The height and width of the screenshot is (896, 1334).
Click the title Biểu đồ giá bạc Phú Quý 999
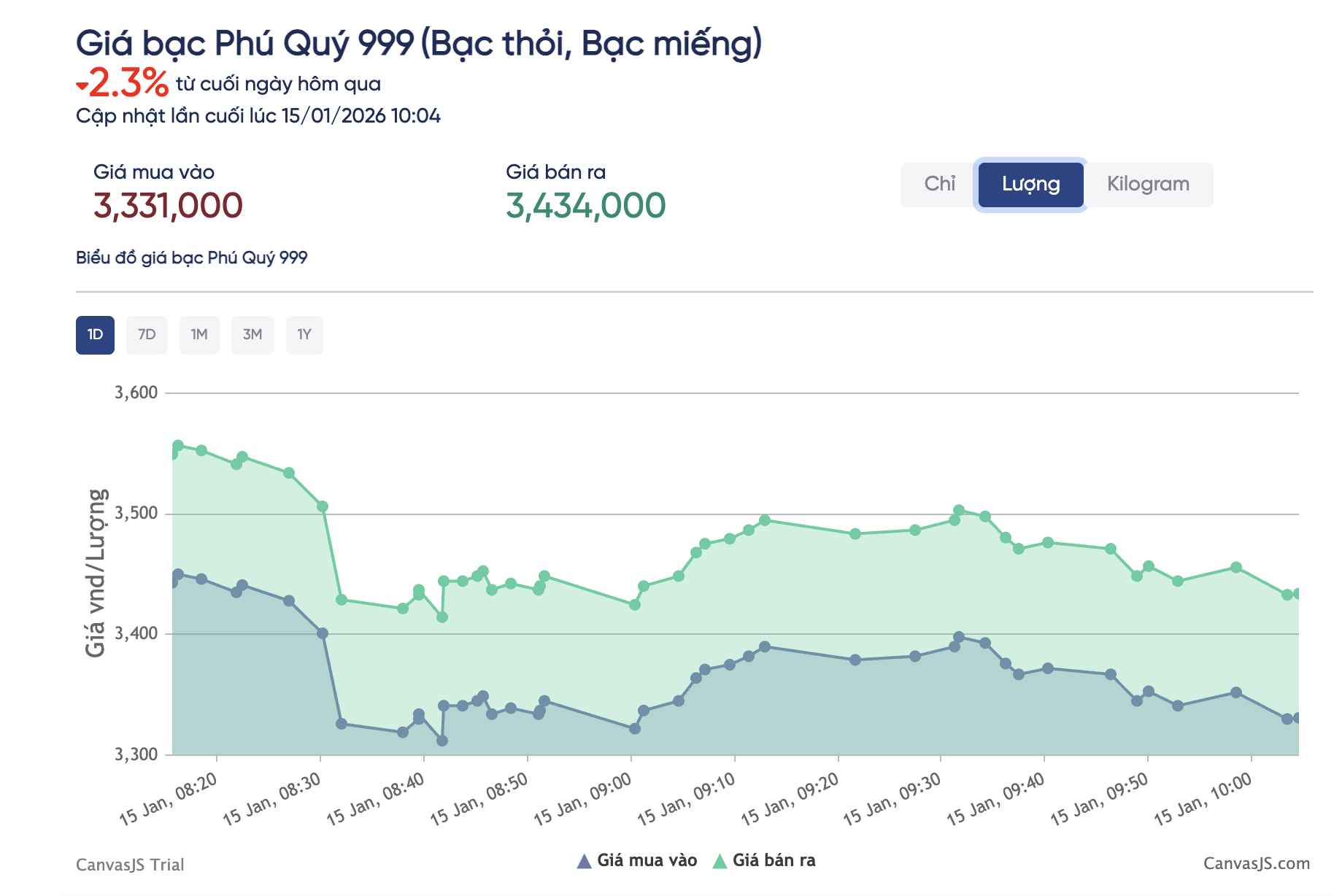point(193,257)
